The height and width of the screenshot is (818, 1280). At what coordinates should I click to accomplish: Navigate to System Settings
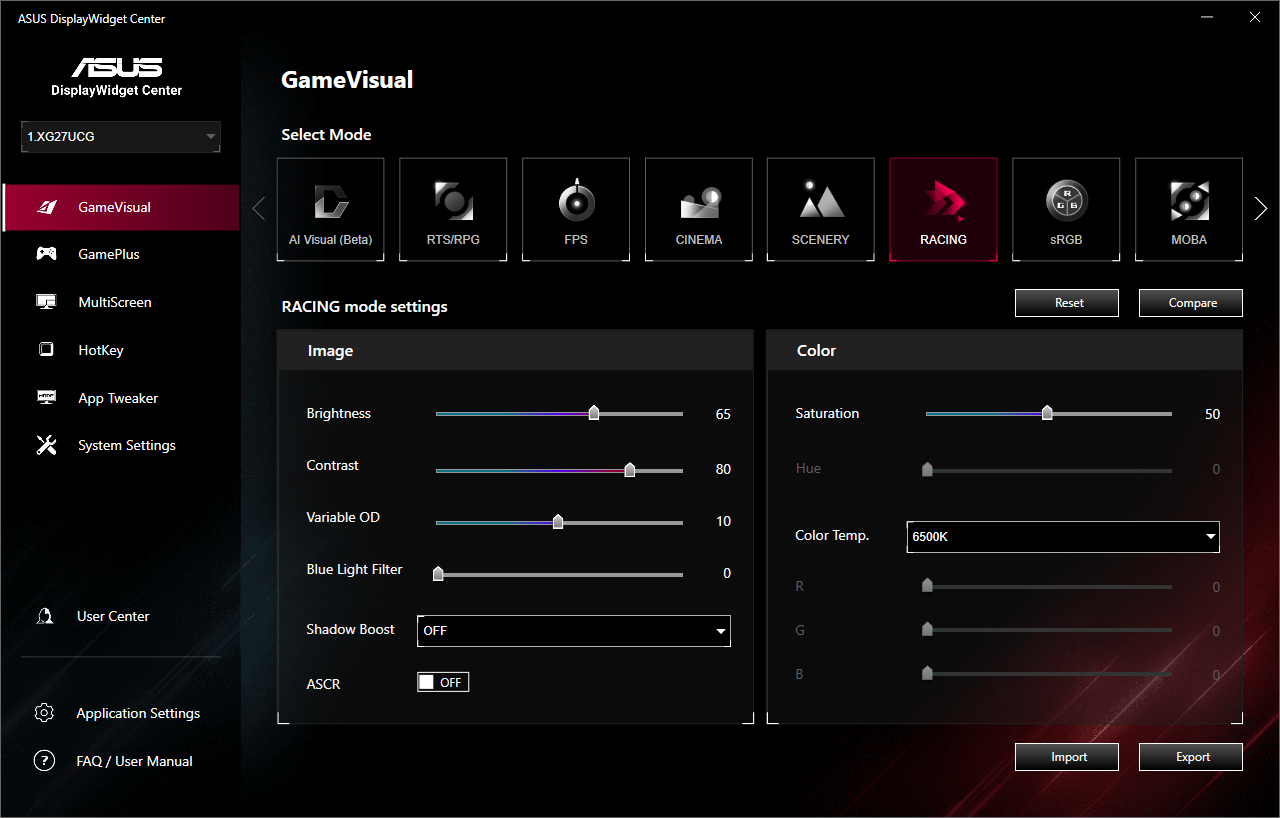pyautogui.click(x=127, y=445)
